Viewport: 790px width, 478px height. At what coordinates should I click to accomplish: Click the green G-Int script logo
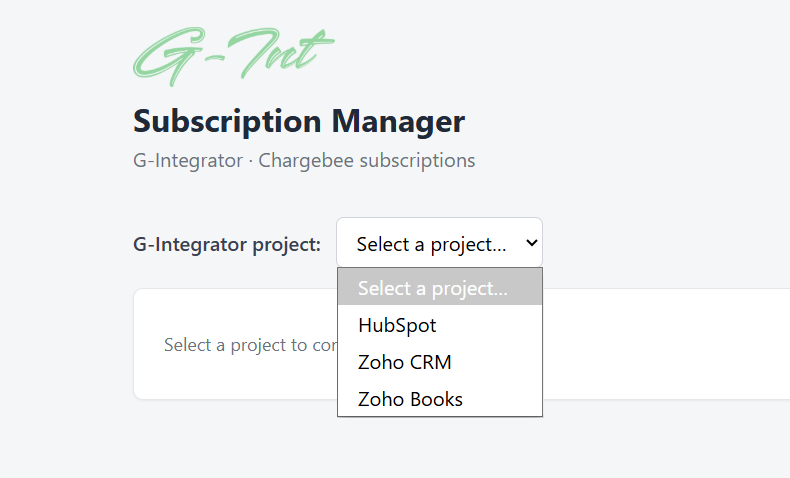tap(233, 56)
